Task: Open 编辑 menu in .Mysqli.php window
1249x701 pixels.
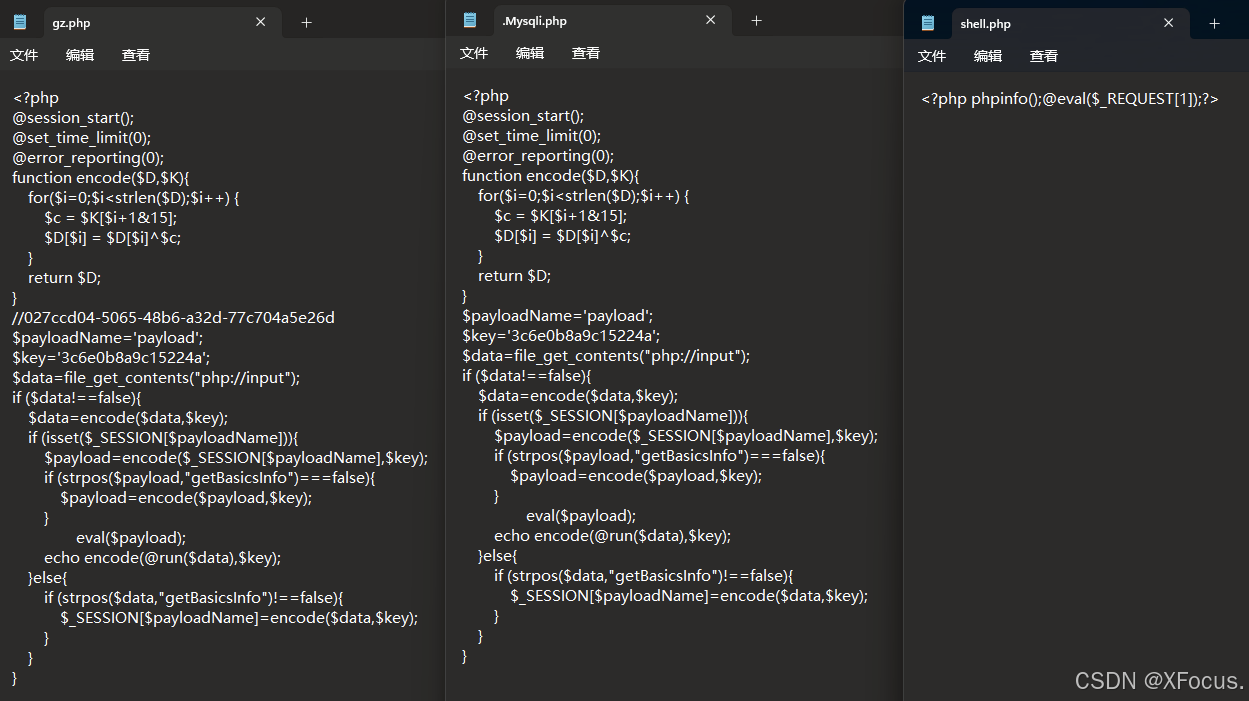Action: coord(530,53)
